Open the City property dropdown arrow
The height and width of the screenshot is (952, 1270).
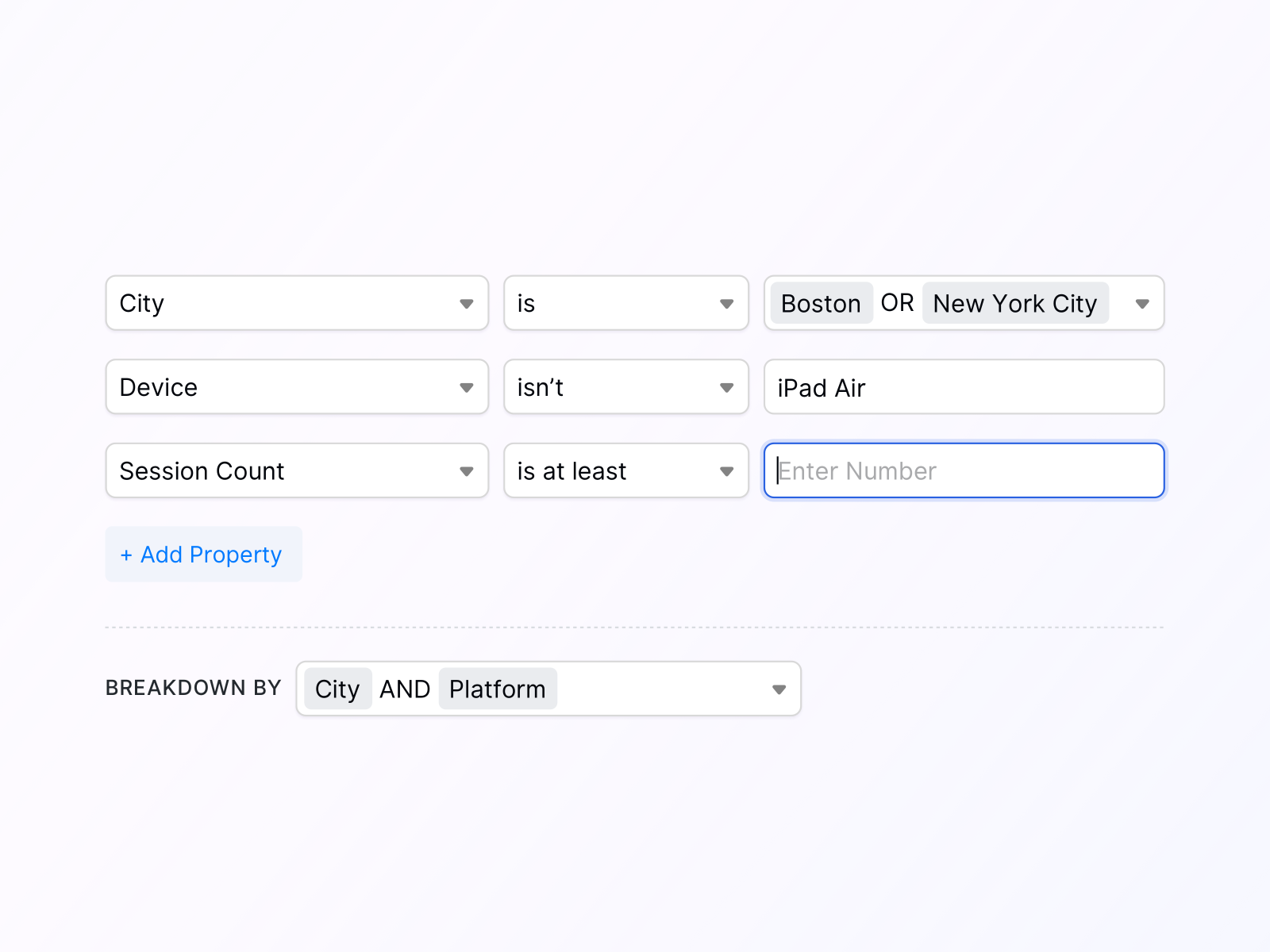pos(467,304)
